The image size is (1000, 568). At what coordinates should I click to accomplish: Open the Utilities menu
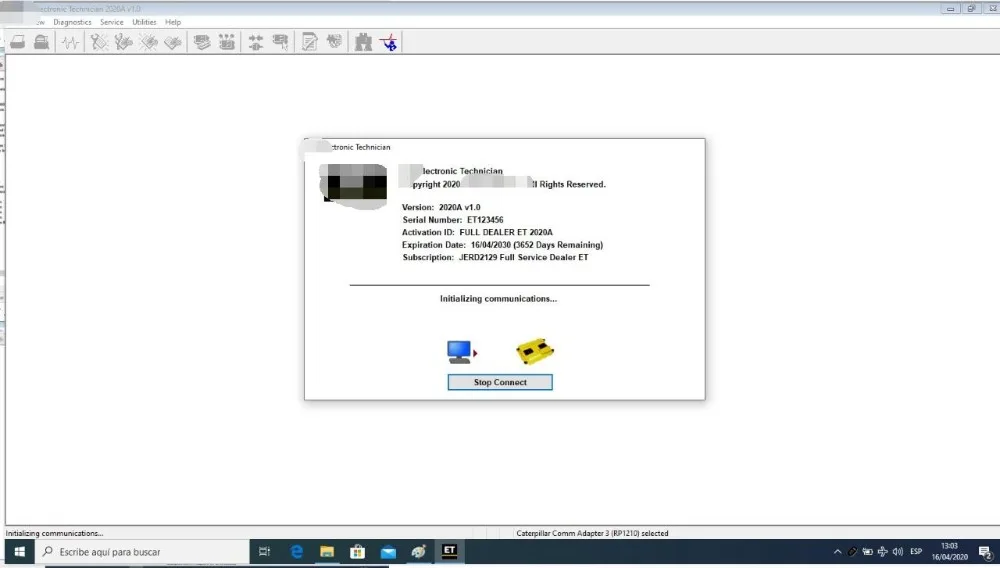pyautogui.click(x=144, y=22)
